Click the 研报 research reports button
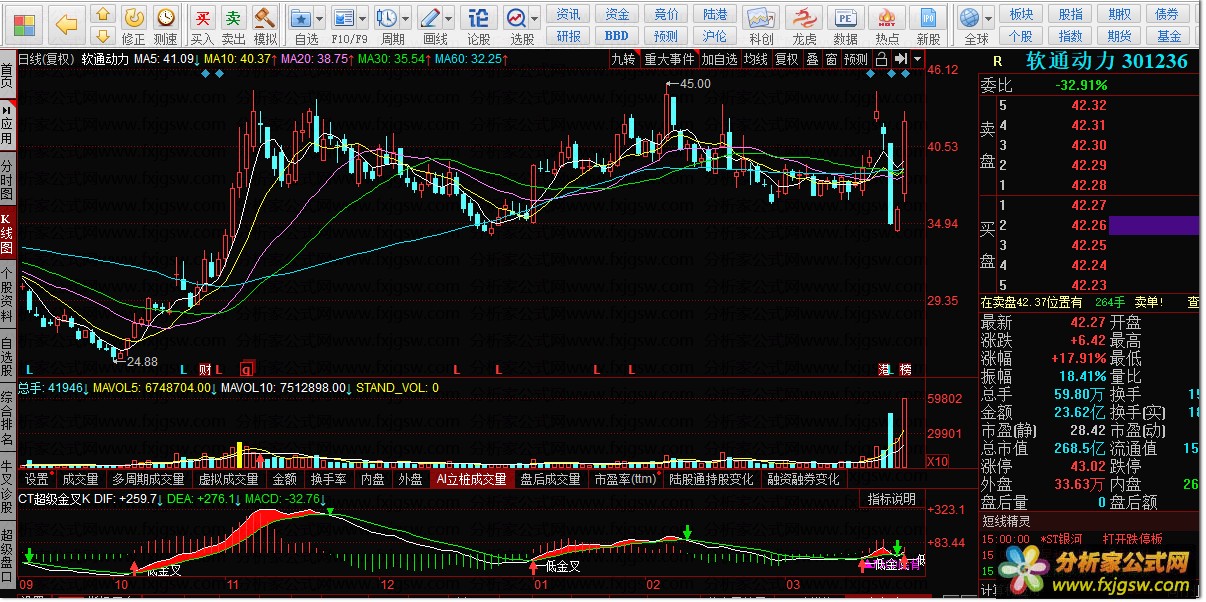1206x602 pixels. pyautogui.click(x=569, y=36)
